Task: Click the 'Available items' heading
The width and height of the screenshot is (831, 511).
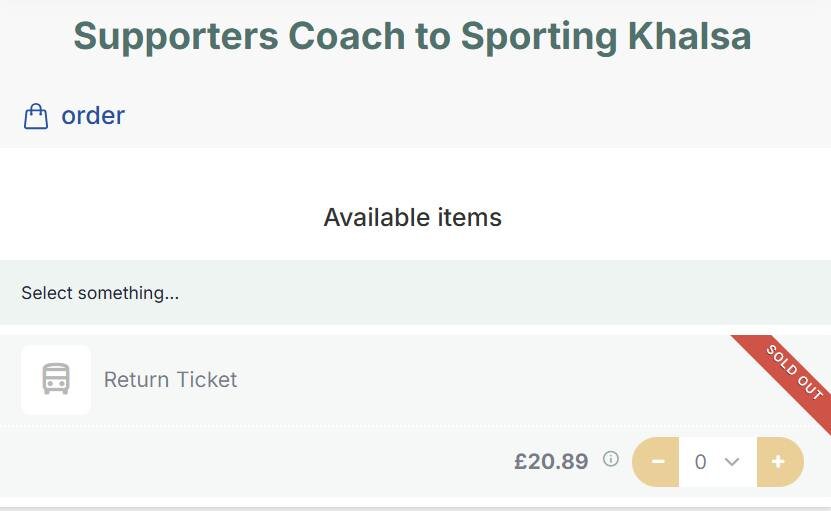Action: click(x=413, y=217)
